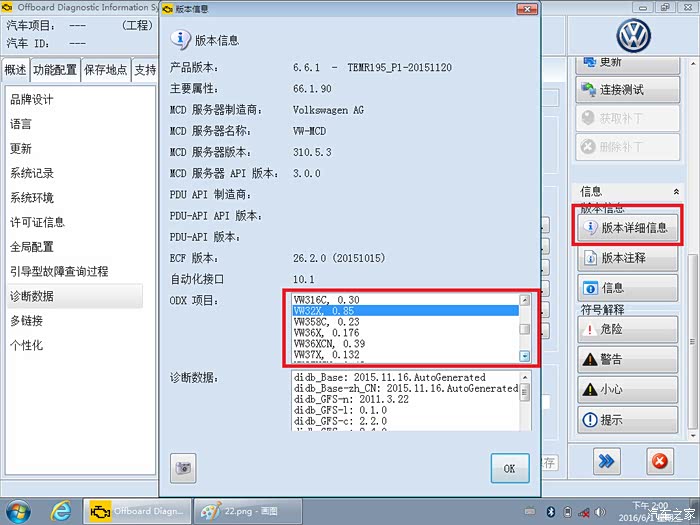Click the 诊断数据 list scrollbar thumb
Image resolution: width=700 pixels, height=525 pixels.
click(525, 392)
